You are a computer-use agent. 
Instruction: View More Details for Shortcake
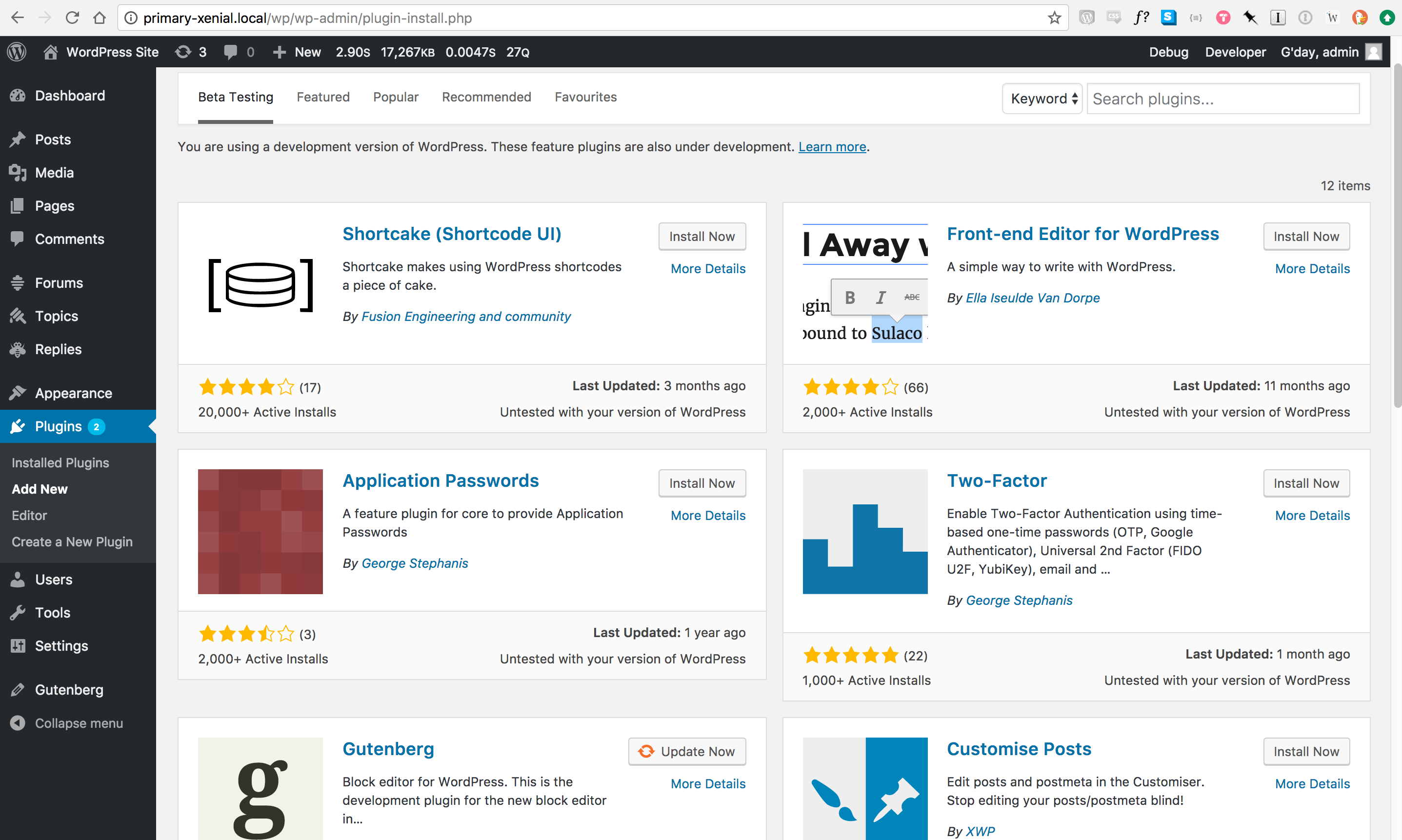[708, 269]
